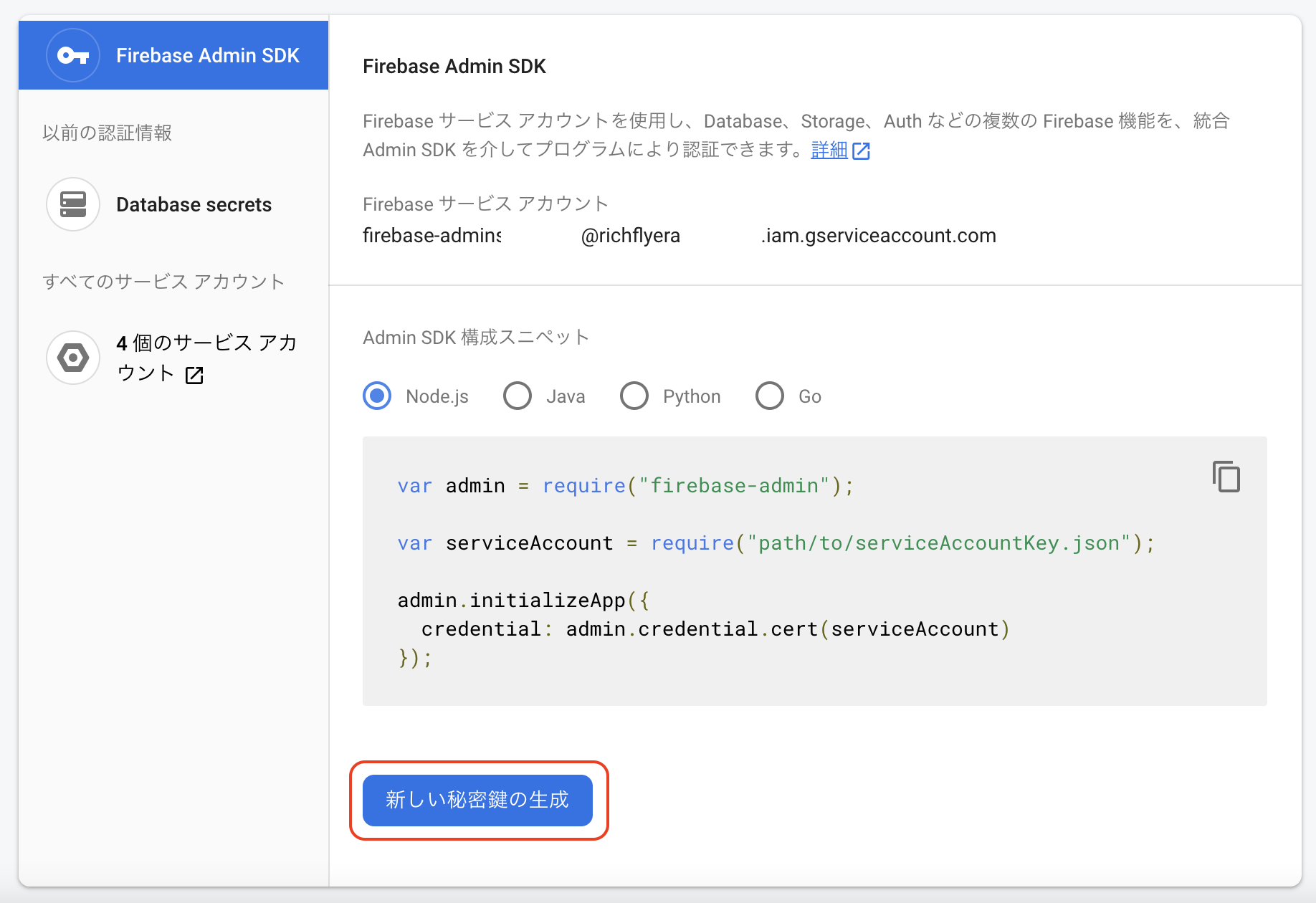Open the Firebase Admin SDK sidebar tab

[173, 55]
